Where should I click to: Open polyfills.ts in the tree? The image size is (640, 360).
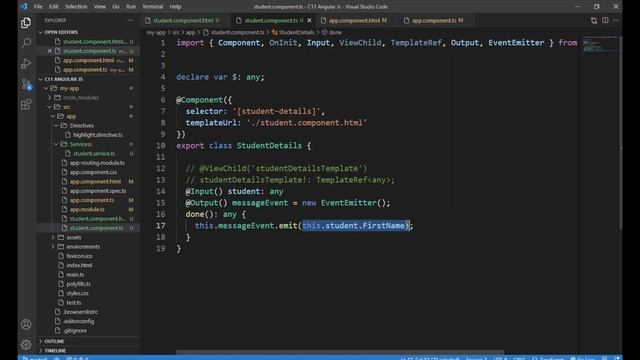[x=78, y=284]
